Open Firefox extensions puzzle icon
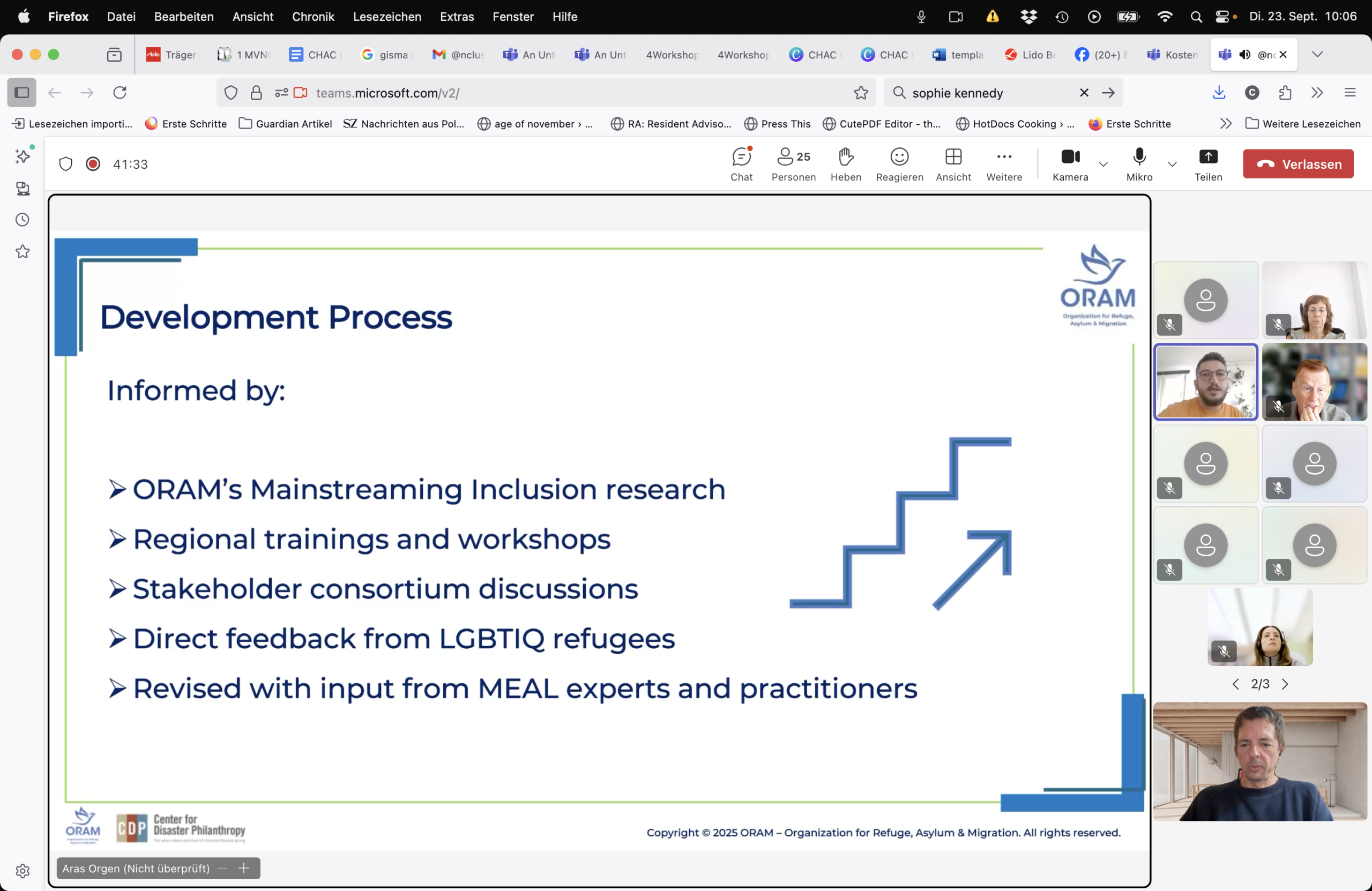This screenshot has width=1372, height=891. [1285, 93]
